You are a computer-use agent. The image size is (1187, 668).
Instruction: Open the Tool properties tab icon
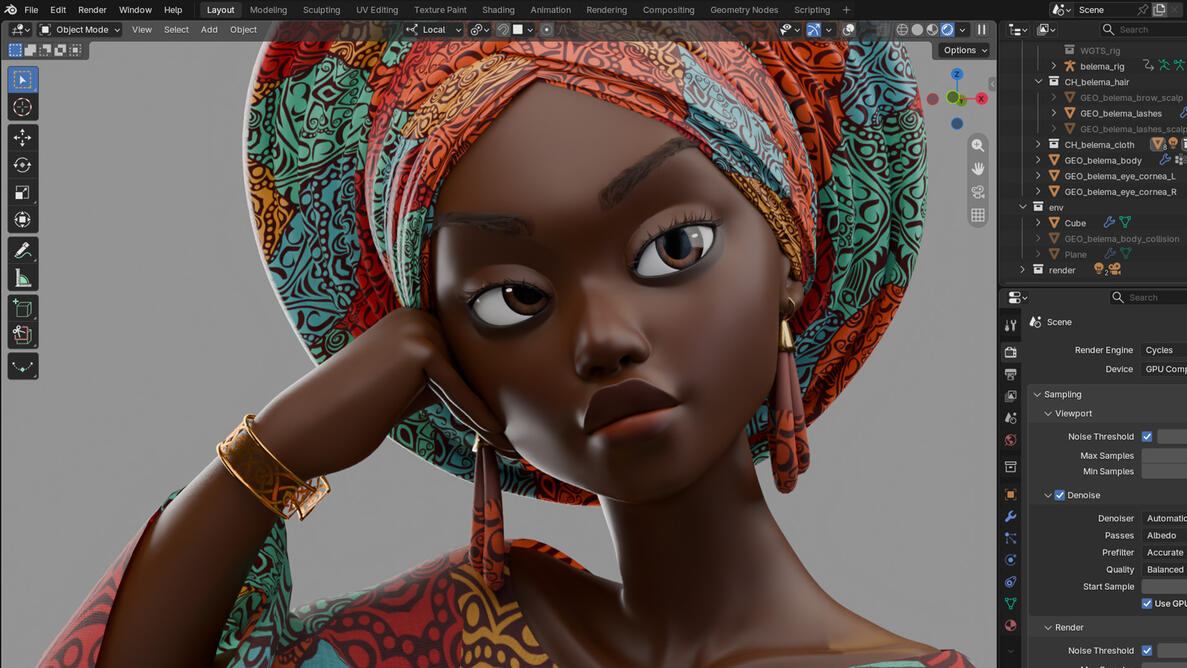[x=1011, y=326]
